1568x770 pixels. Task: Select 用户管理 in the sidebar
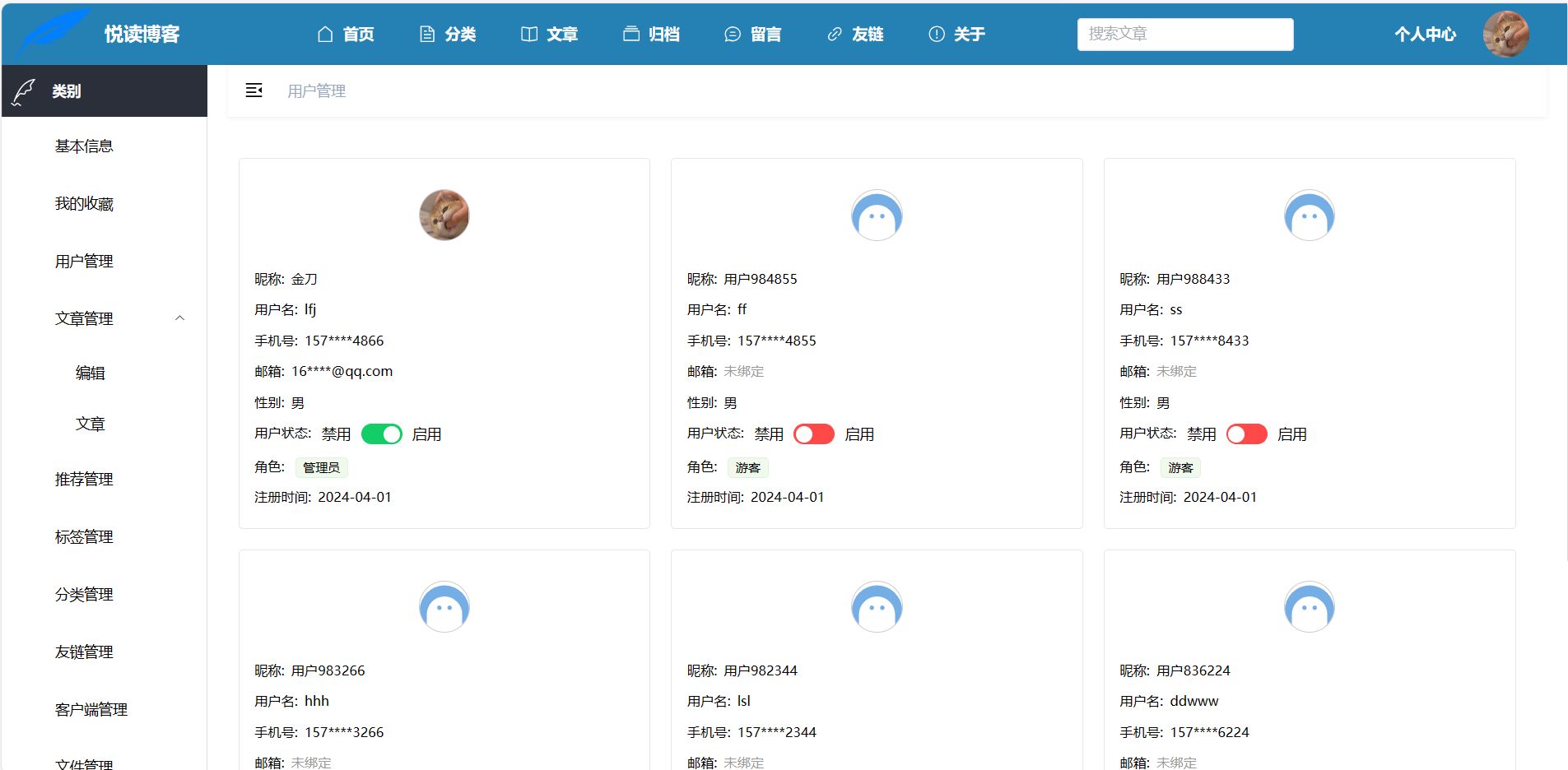[84, 261]
